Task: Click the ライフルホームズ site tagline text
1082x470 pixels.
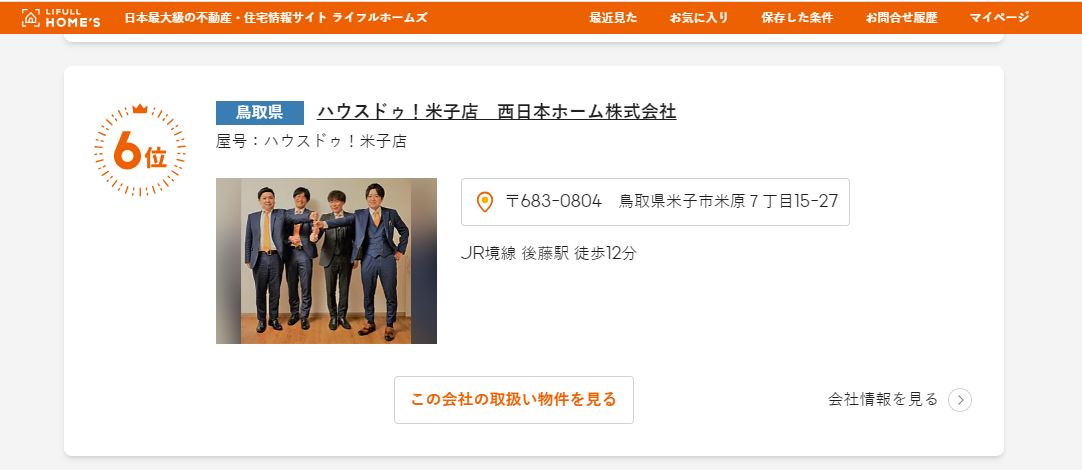Action: pos(275,18)
